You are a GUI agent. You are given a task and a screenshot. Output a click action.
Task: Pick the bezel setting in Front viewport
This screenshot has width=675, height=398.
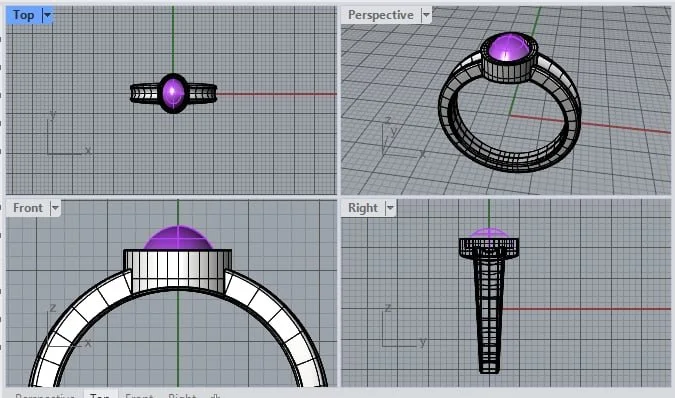point(177,270)
